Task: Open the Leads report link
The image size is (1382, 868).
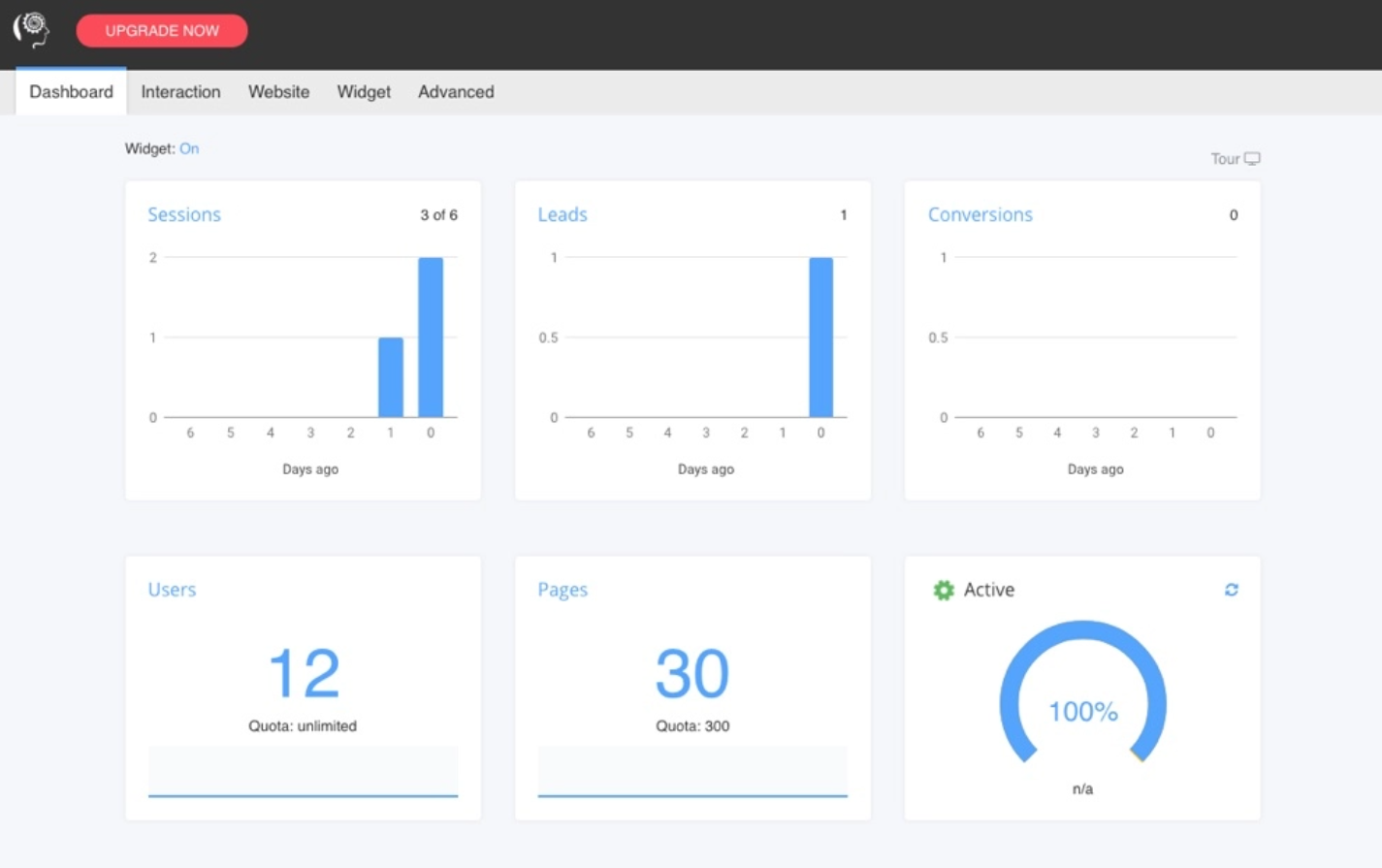Action: [x=562, y=214]
